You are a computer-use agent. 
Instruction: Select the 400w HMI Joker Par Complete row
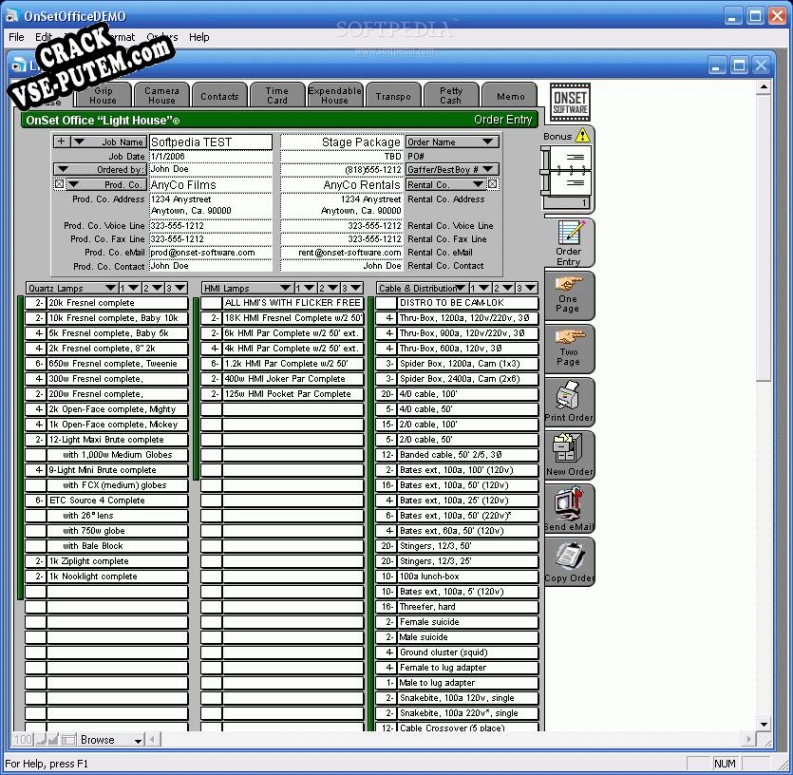(x=282, y=378)
